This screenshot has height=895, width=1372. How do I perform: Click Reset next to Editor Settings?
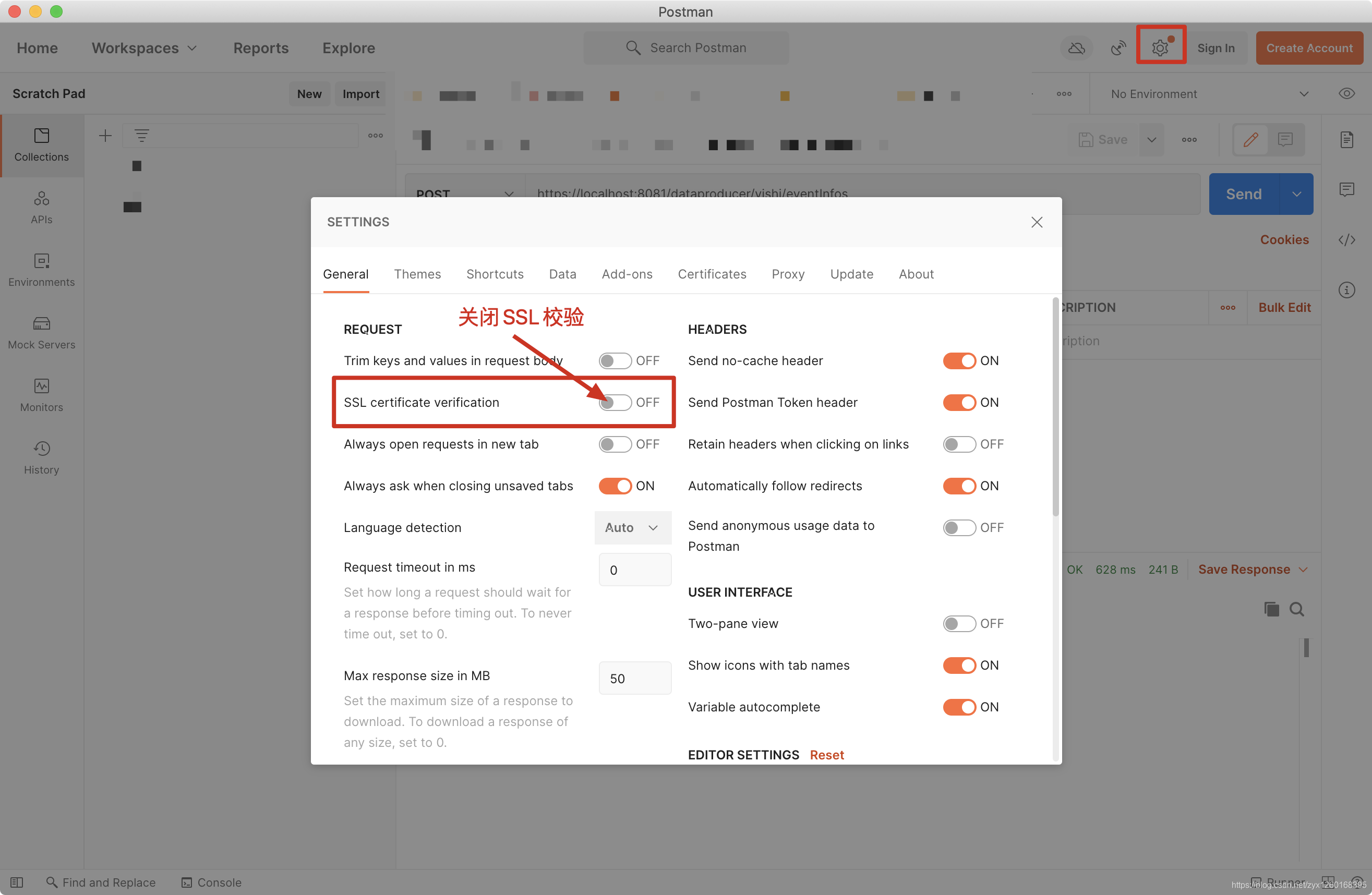pyautogui.click(x=826, y=754)
